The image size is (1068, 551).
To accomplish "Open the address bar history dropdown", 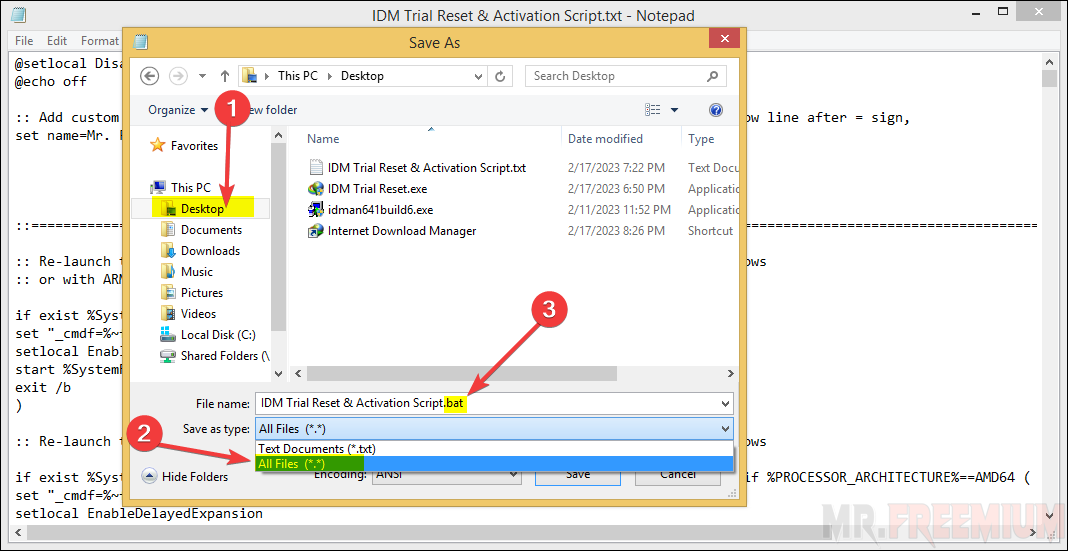I will pyautogui.click(x=479, y=76).
